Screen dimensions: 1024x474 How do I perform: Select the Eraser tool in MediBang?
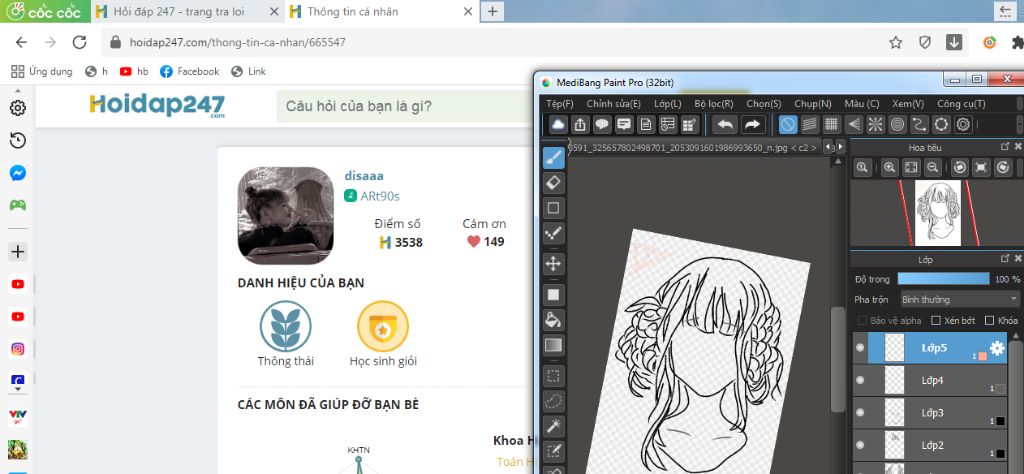click(x=554, y=183)
